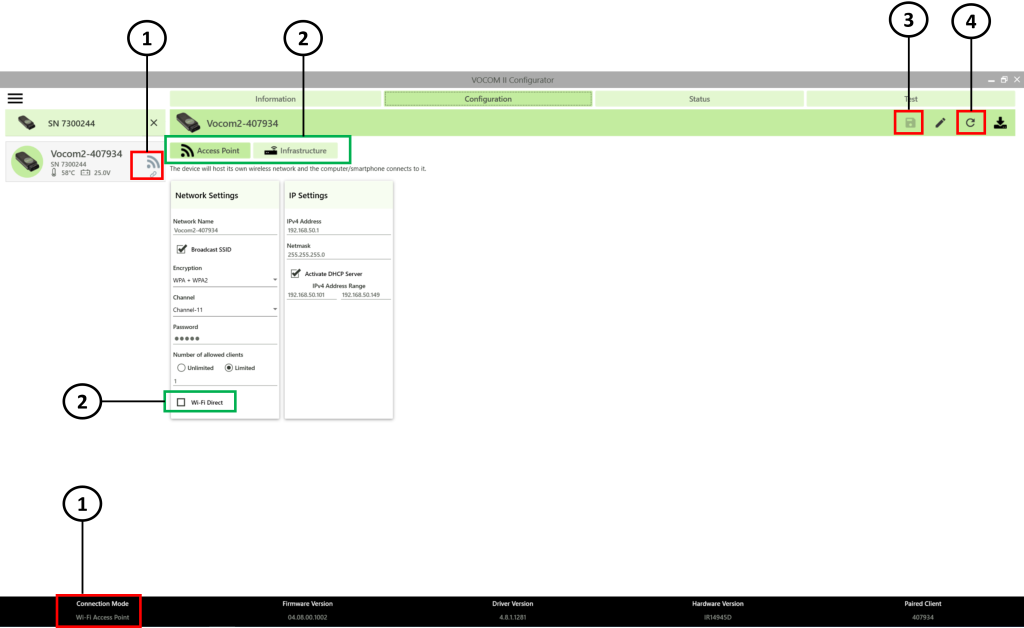
Task: Switch to the Information tab
Action: click(275, 99)
